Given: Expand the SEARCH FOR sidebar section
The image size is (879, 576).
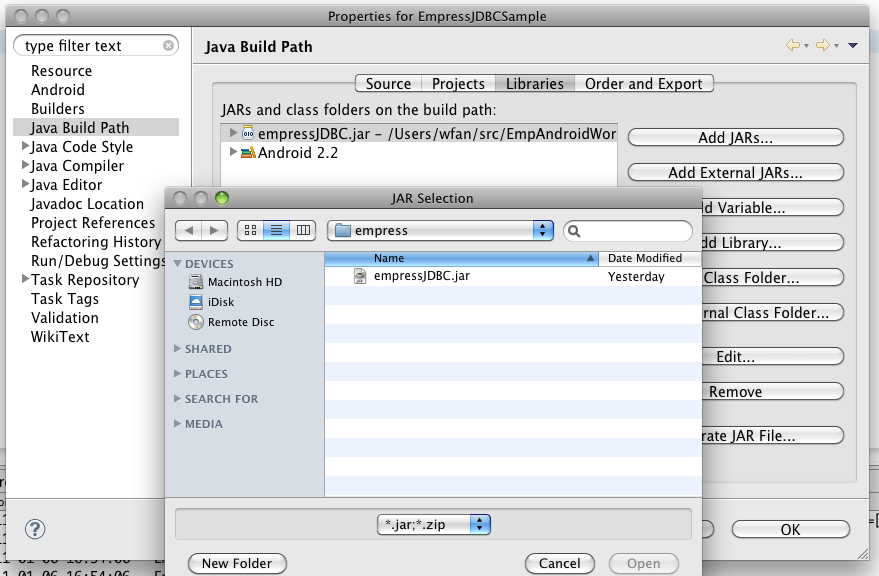Looking at the screenshot, I should coord(178,399).
